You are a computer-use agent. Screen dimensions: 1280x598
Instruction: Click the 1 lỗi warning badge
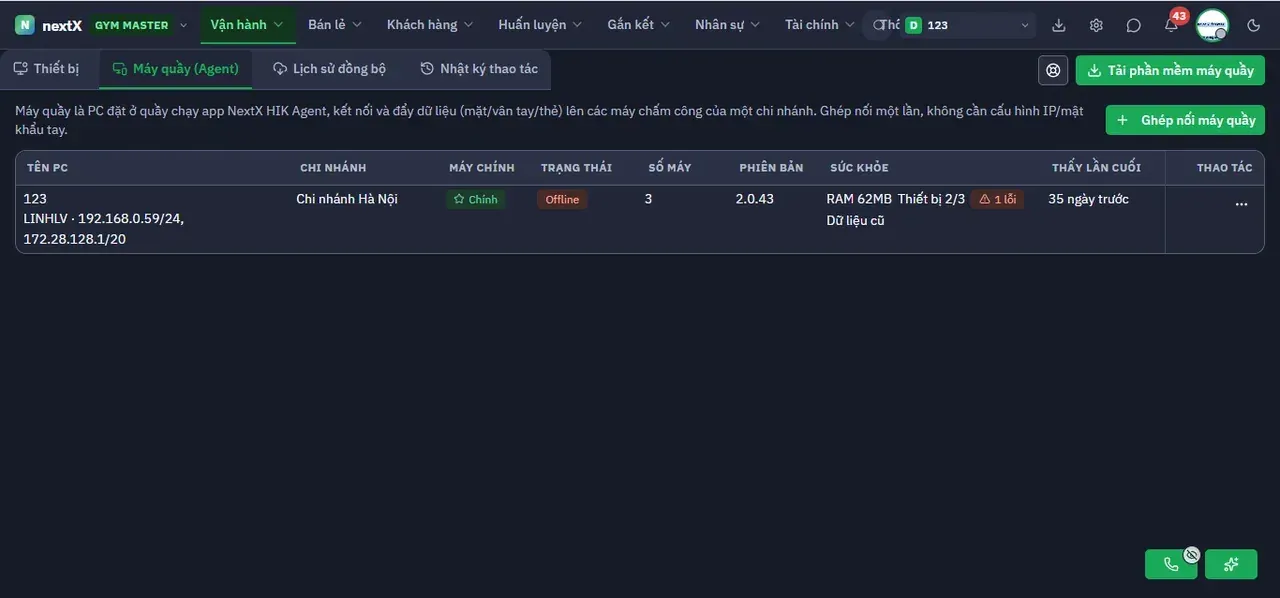tap(997, 200)
